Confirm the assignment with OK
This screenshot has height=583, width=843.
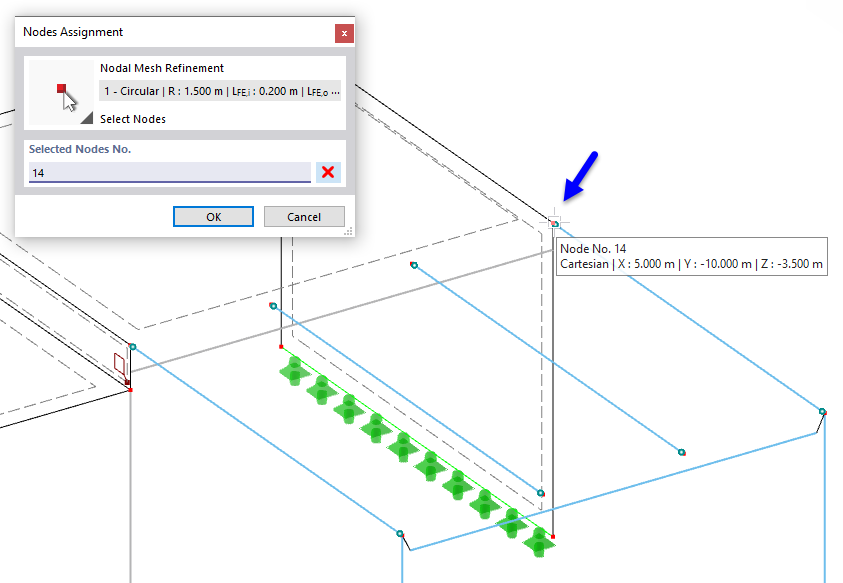pyautogui.click(x=213, y=216)
